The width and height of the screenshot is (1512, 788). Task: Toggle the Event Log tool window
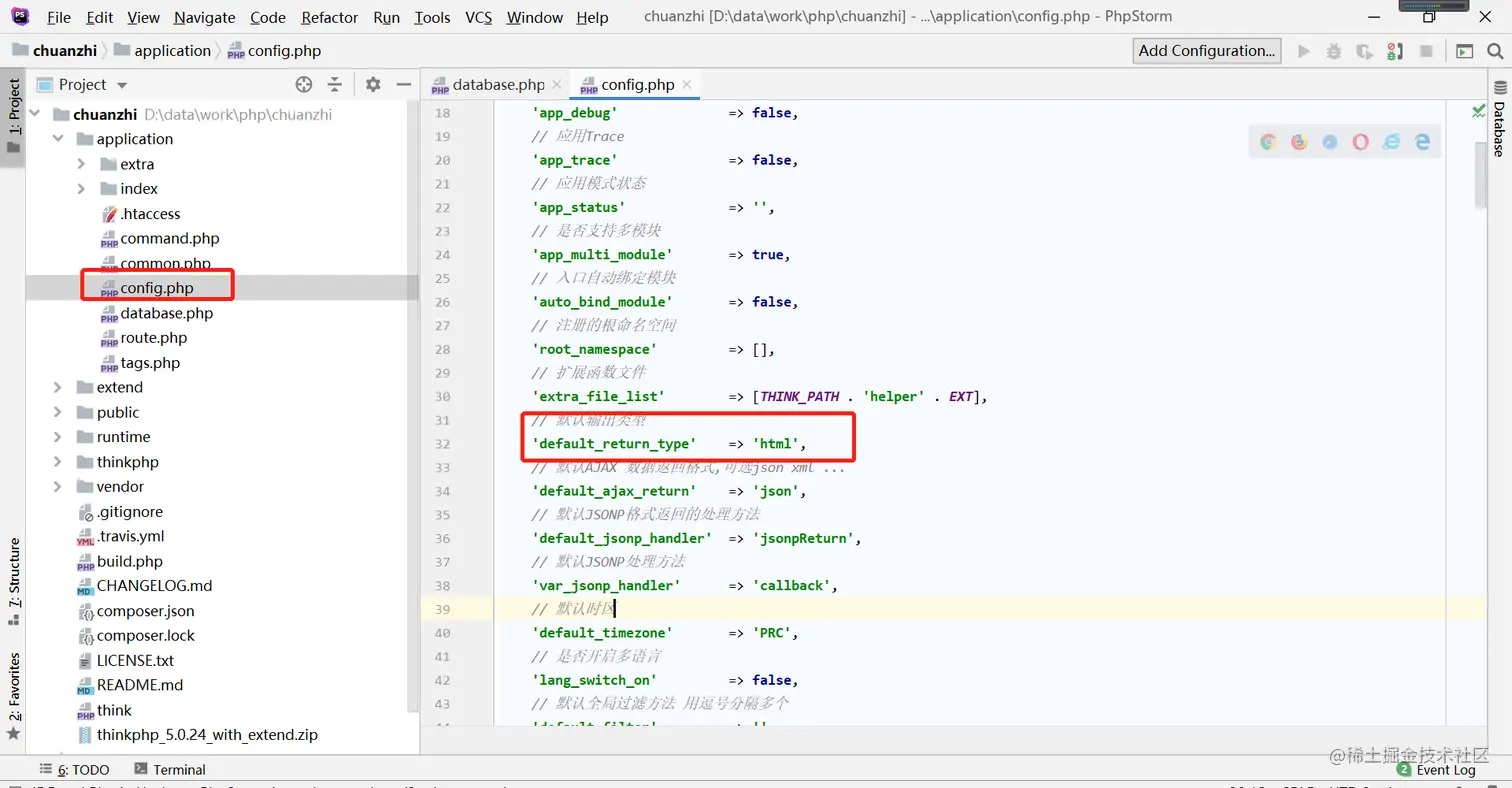[x=1437, y=769]
